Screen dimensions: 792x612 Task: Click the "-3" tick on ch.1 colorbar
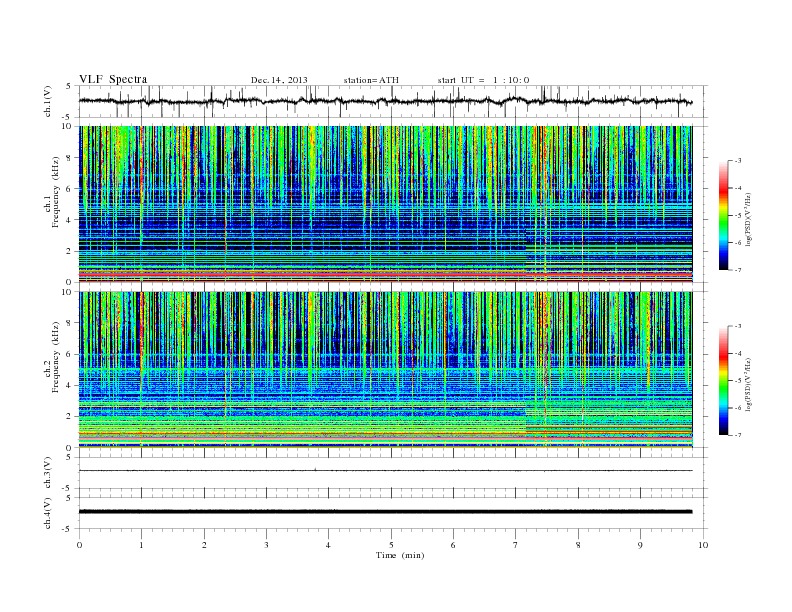(x=737, y=161)
